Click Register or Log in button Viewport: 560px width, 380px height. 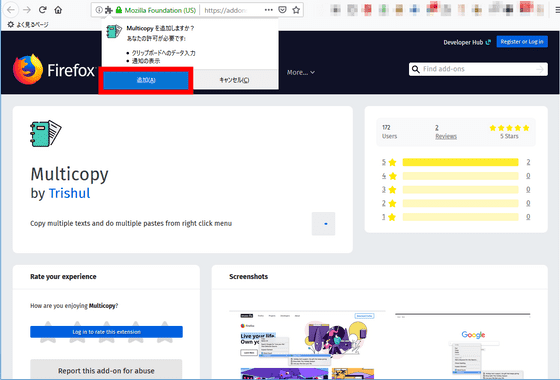[x=522, y=42]
